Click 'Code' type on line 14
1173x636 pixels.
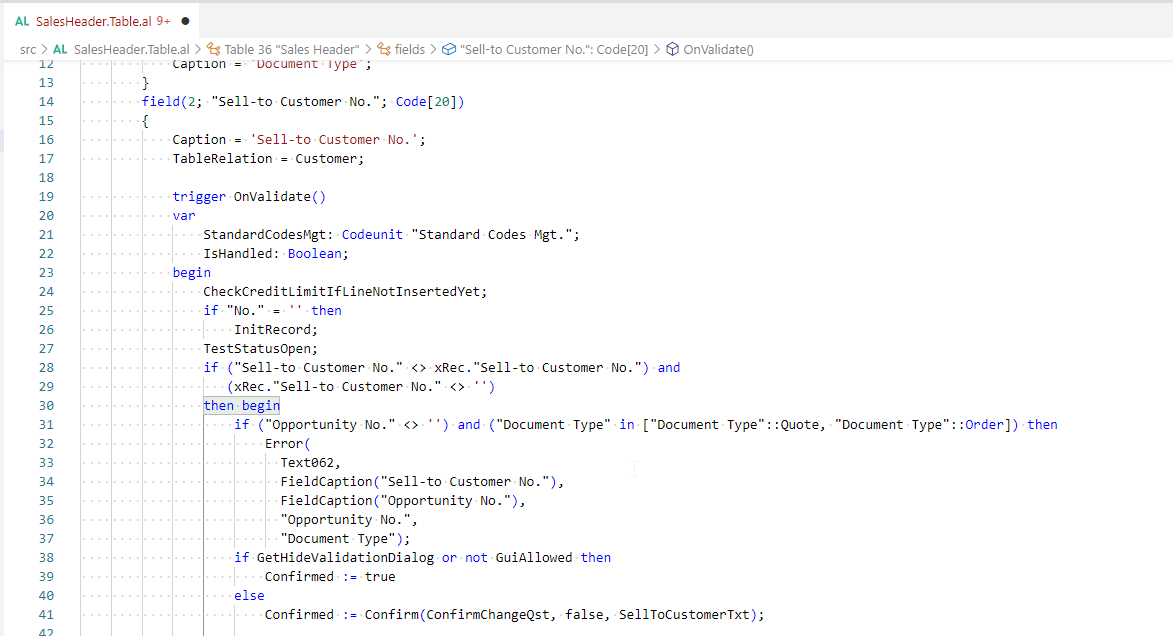pyautogui.click(x=411, y=102)
